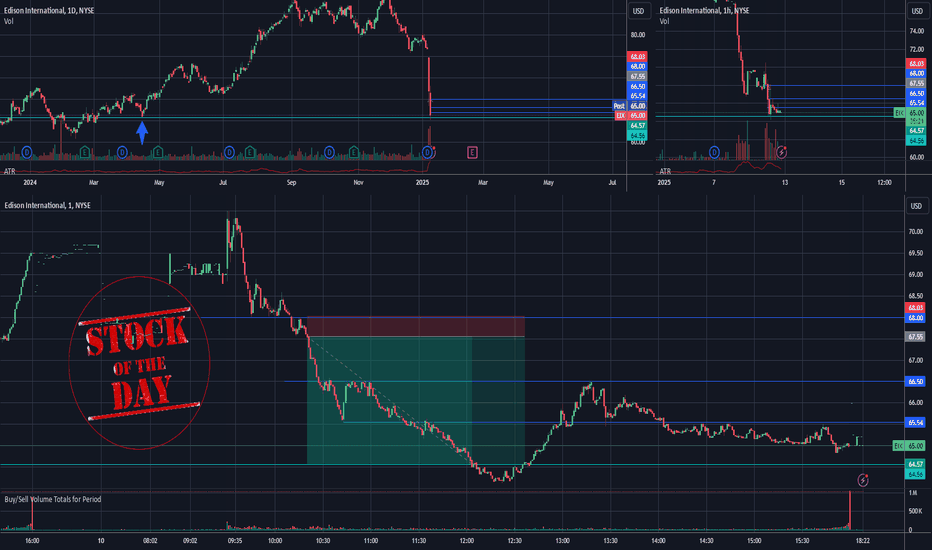Select the Vol indicator legend on the 1h chart
The height and width of the screenshot is (550, 932).
(x=664, y=21)
